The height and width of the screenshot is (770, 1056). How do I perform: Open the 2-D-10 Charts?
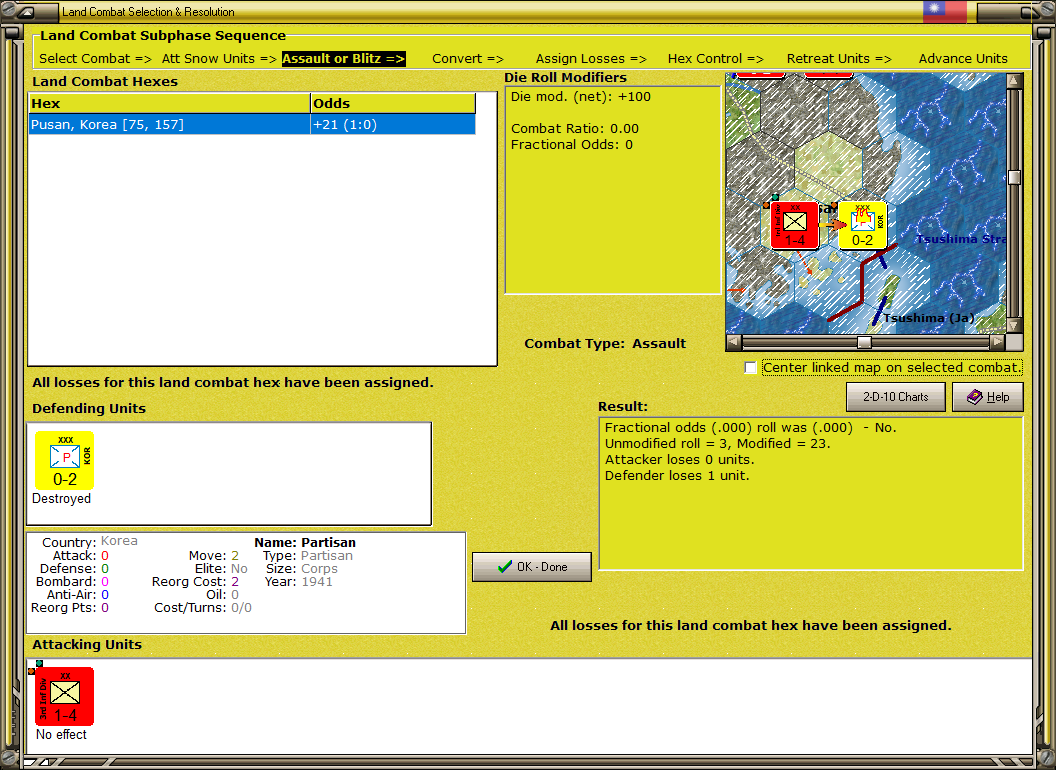click(895, 397)
